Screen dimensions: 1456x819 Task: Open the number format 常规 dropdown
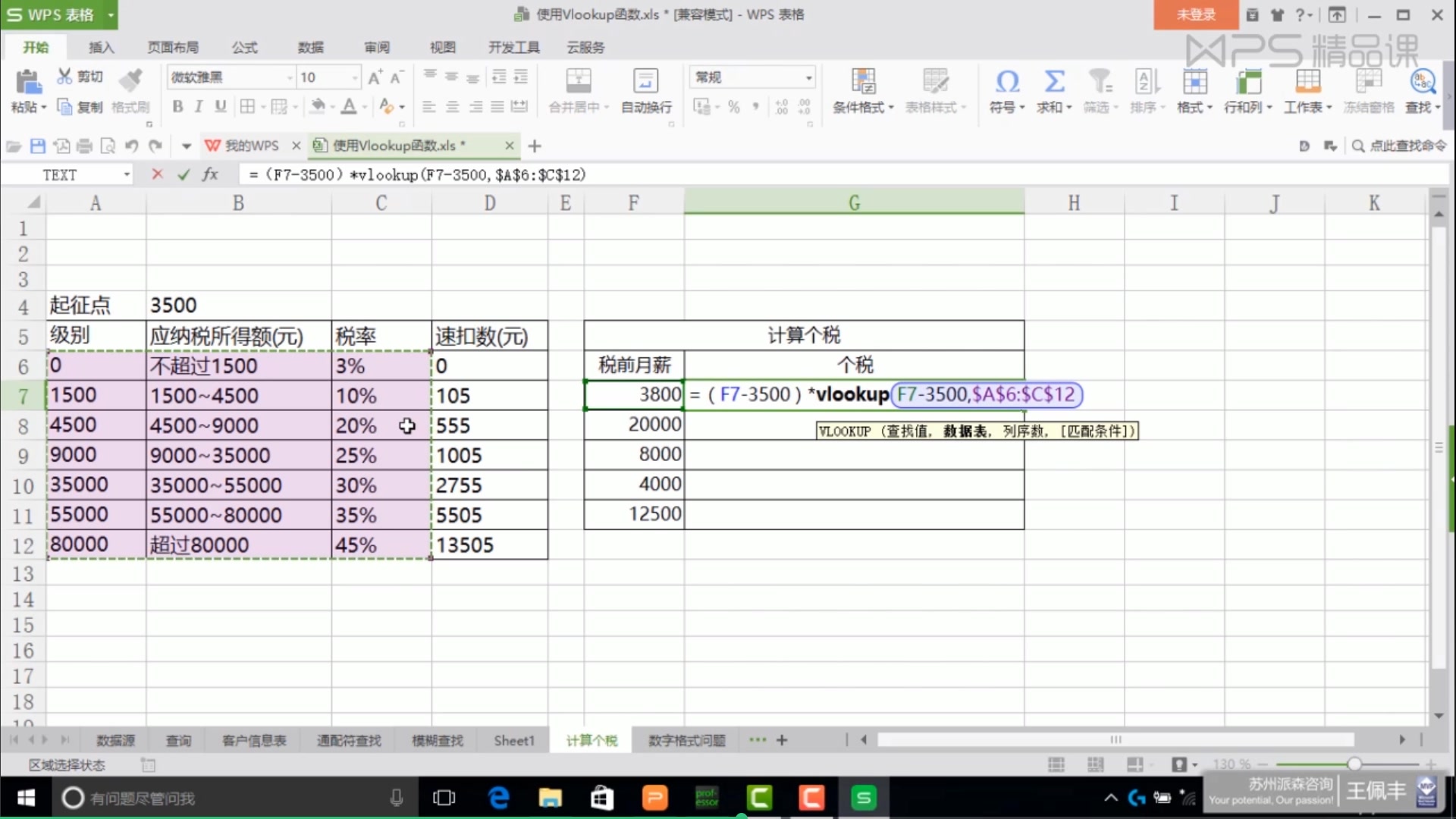(x=808, y=77)
